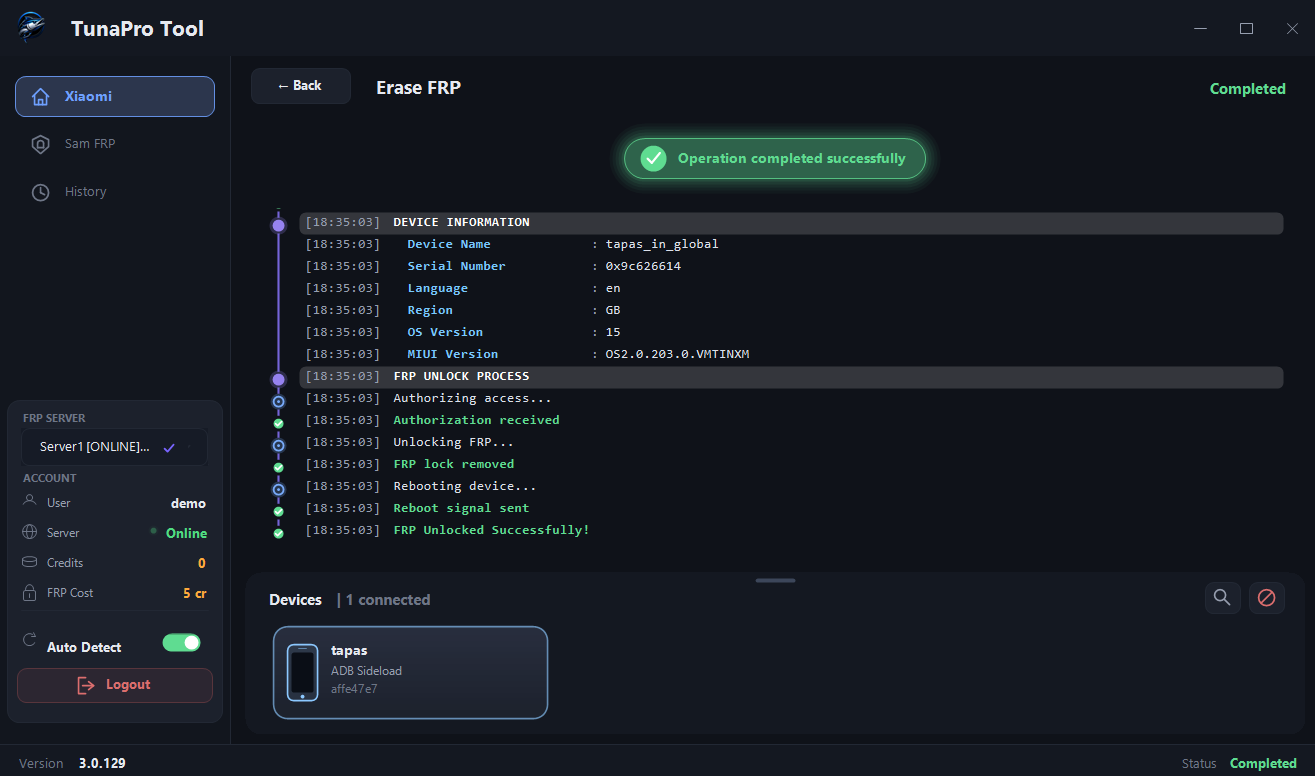Click the Unlocking FRP step marker

[279, 445]
